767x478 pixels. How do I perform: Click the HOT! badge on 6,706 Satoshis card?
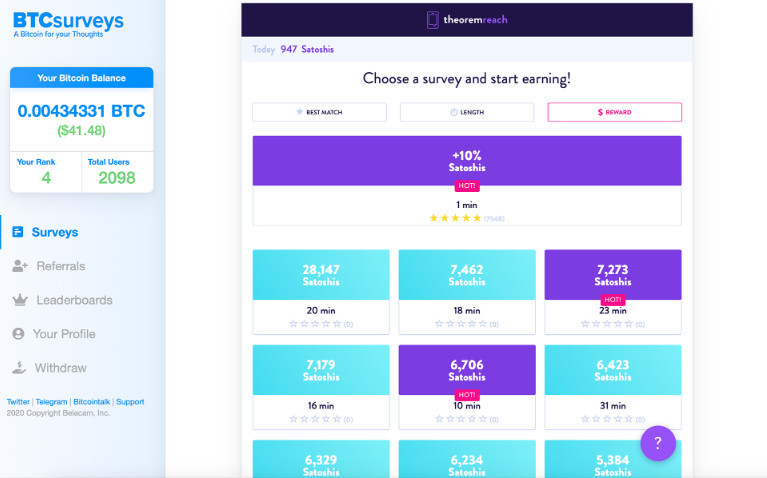pyautogui.click(x=467, y=395)
